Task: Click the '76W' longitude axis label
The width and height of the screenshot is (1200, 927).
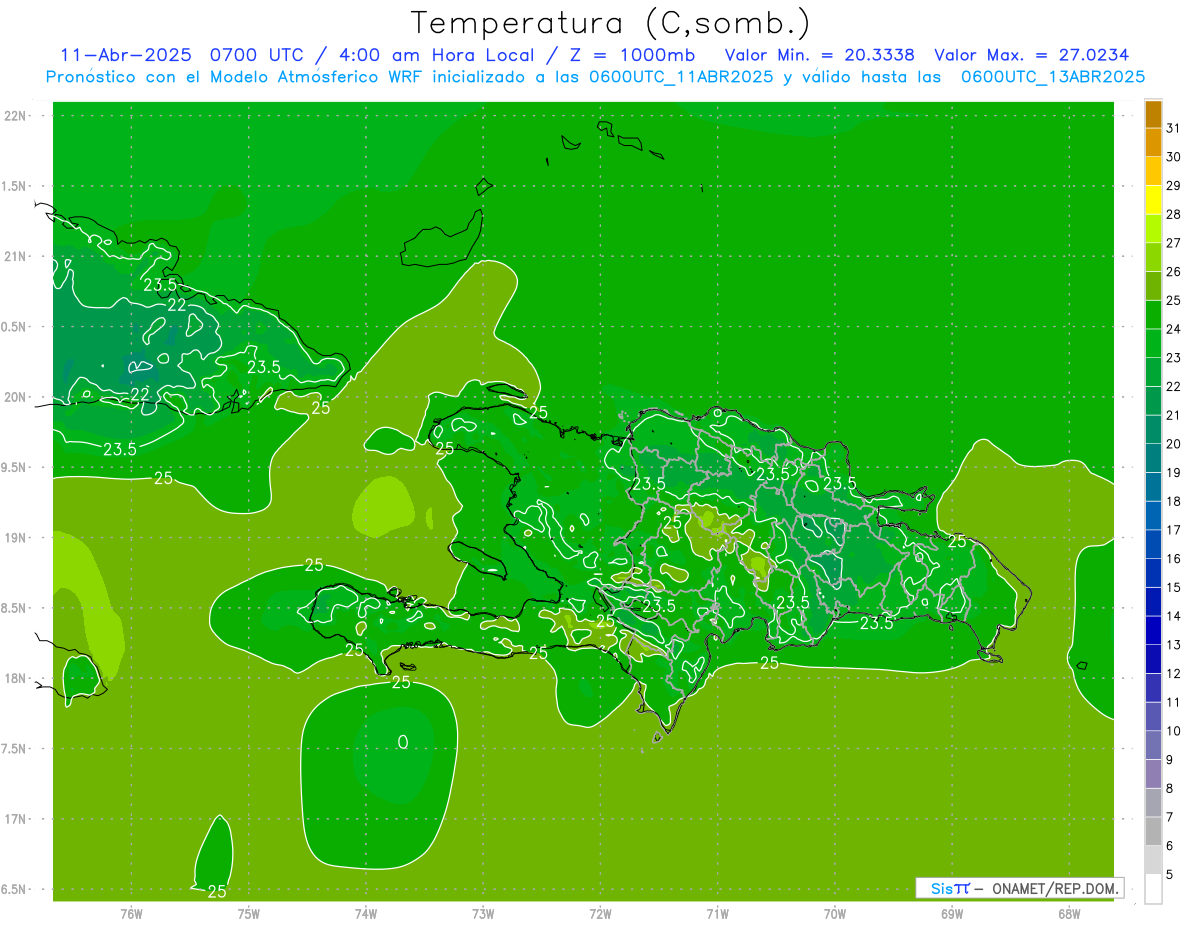Action: pos(131,914)
